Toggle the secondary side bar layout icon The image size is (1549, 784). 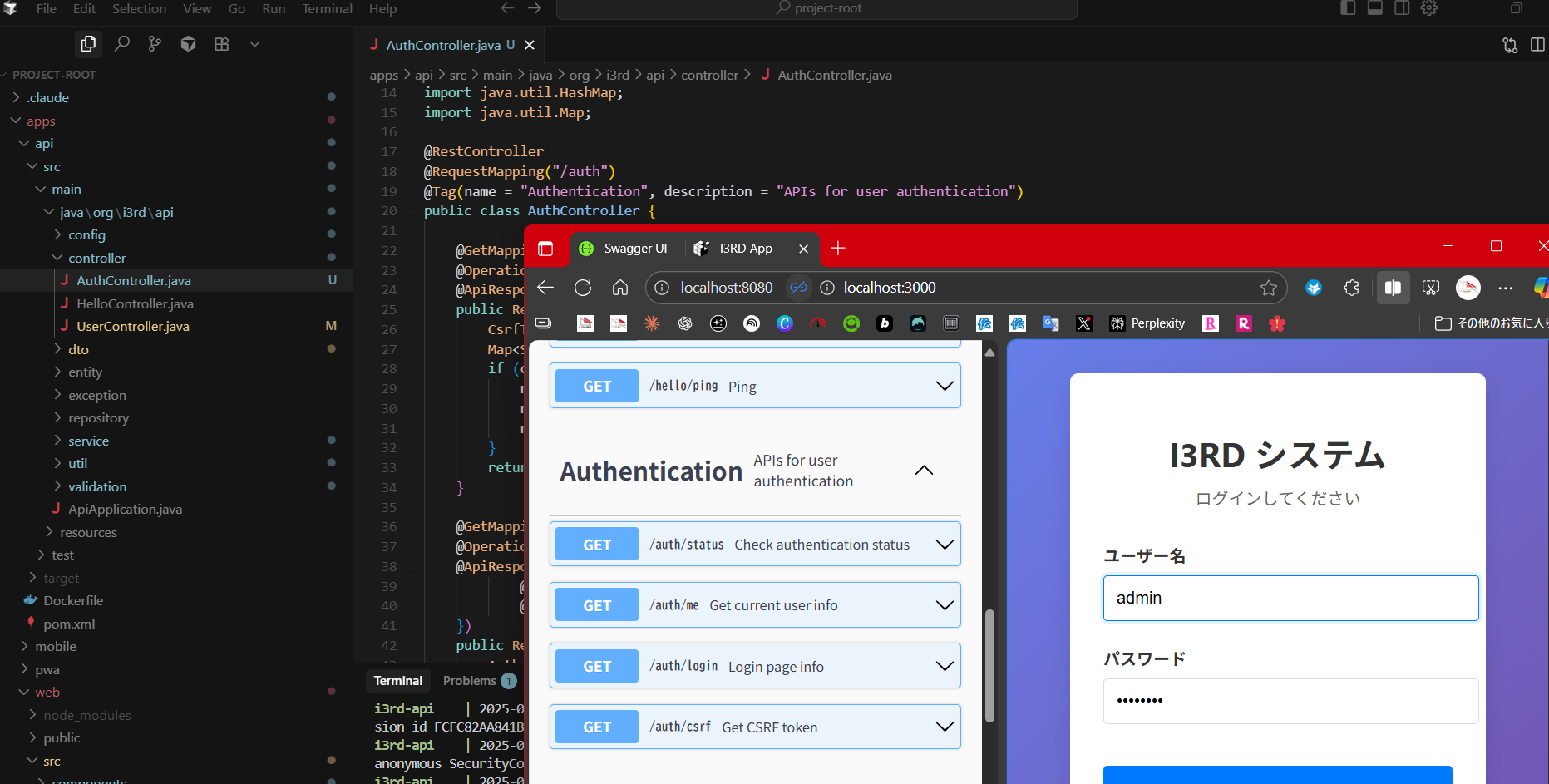1402,8
